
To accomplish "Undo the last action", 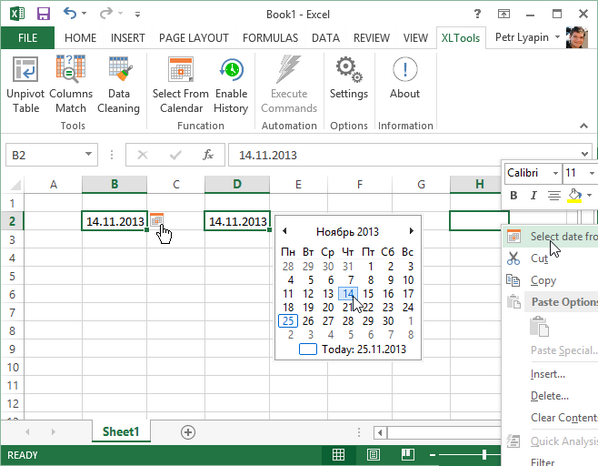I will click(x=69, y=13).
